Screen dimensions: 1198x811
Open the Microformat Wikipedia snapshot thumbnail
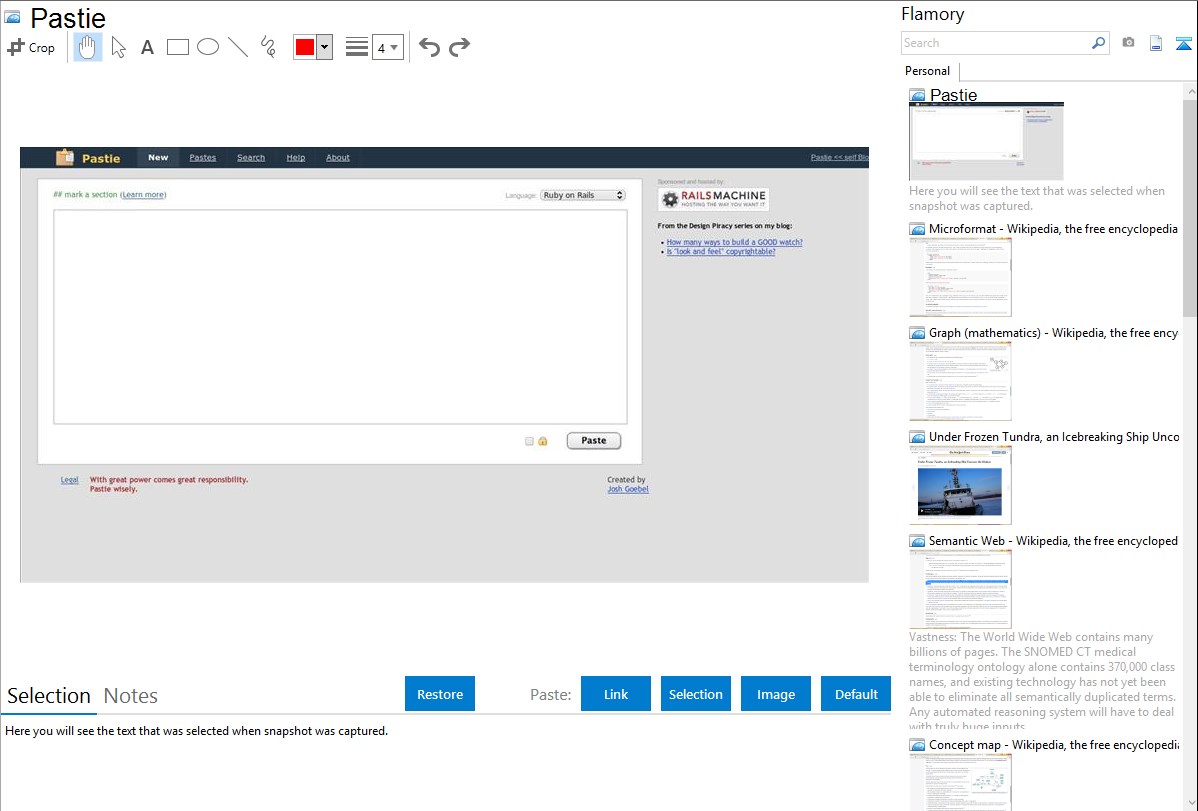tap(960, 277)
